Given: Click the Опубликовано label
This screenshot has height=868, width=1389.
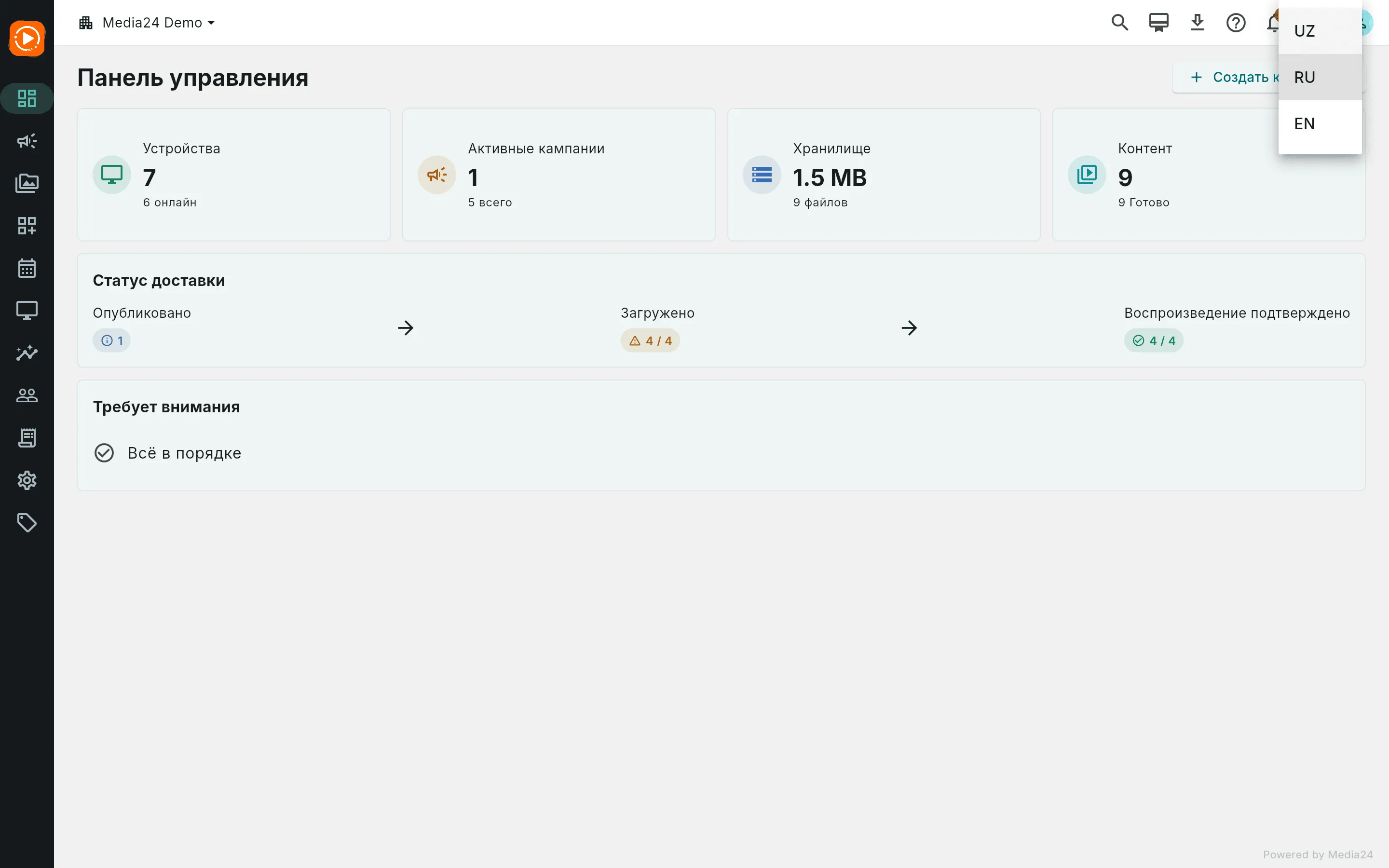Looking at the screenshot, I should pyautogui.click(x=142, y=313).
